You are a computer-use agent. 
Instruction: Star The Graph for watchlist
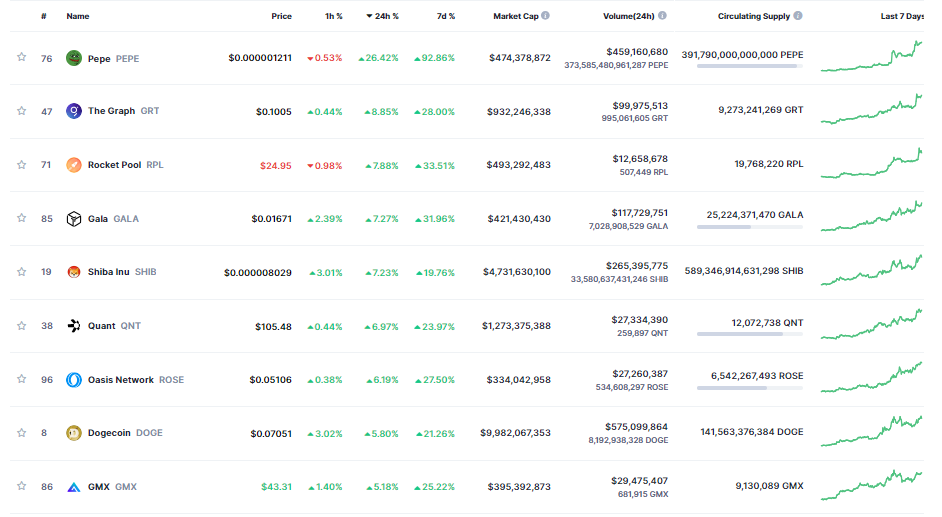(22, 110)
